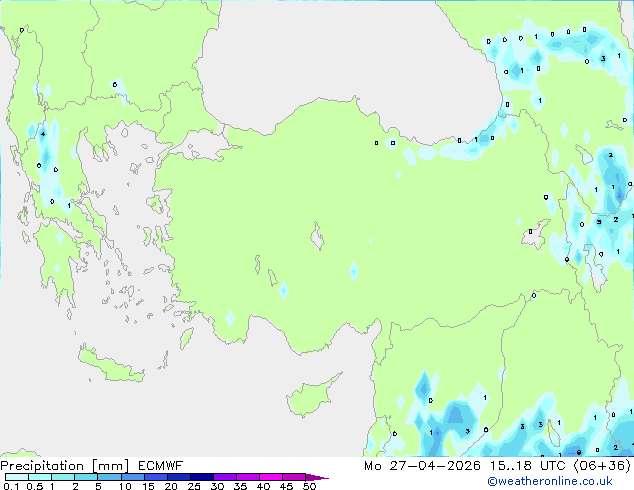Click the '0.1' legend scale label

pyautogui.click(x=11, y=486)
